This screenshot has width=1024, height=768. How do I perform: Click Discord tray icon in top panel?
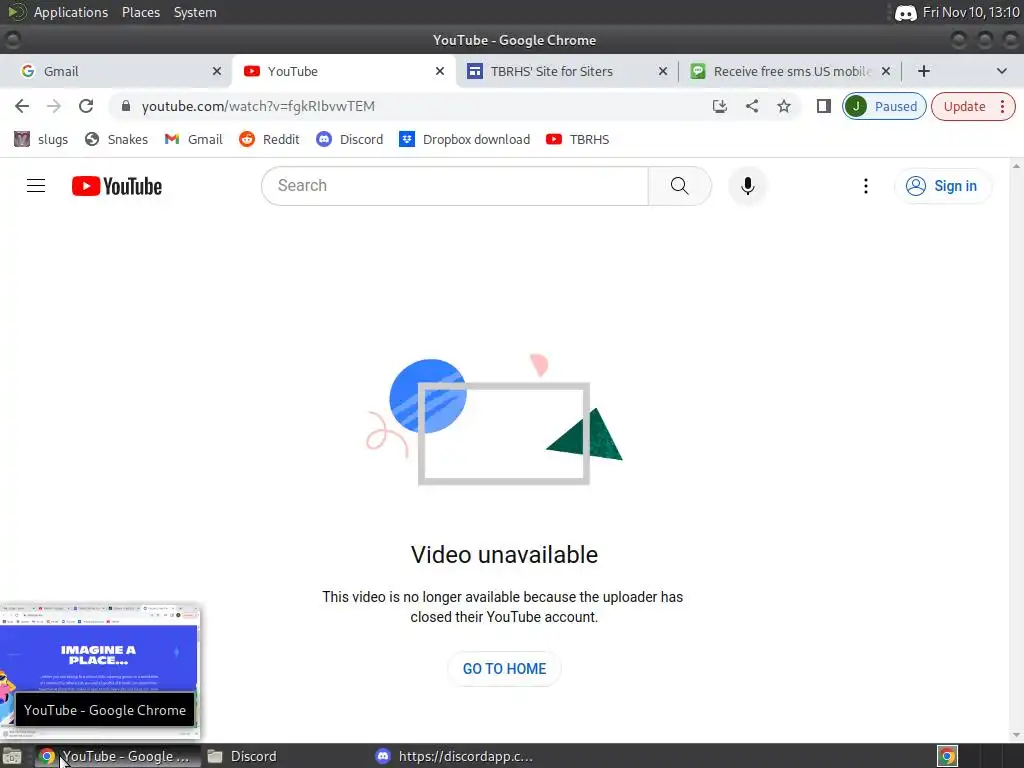point(905,12)
